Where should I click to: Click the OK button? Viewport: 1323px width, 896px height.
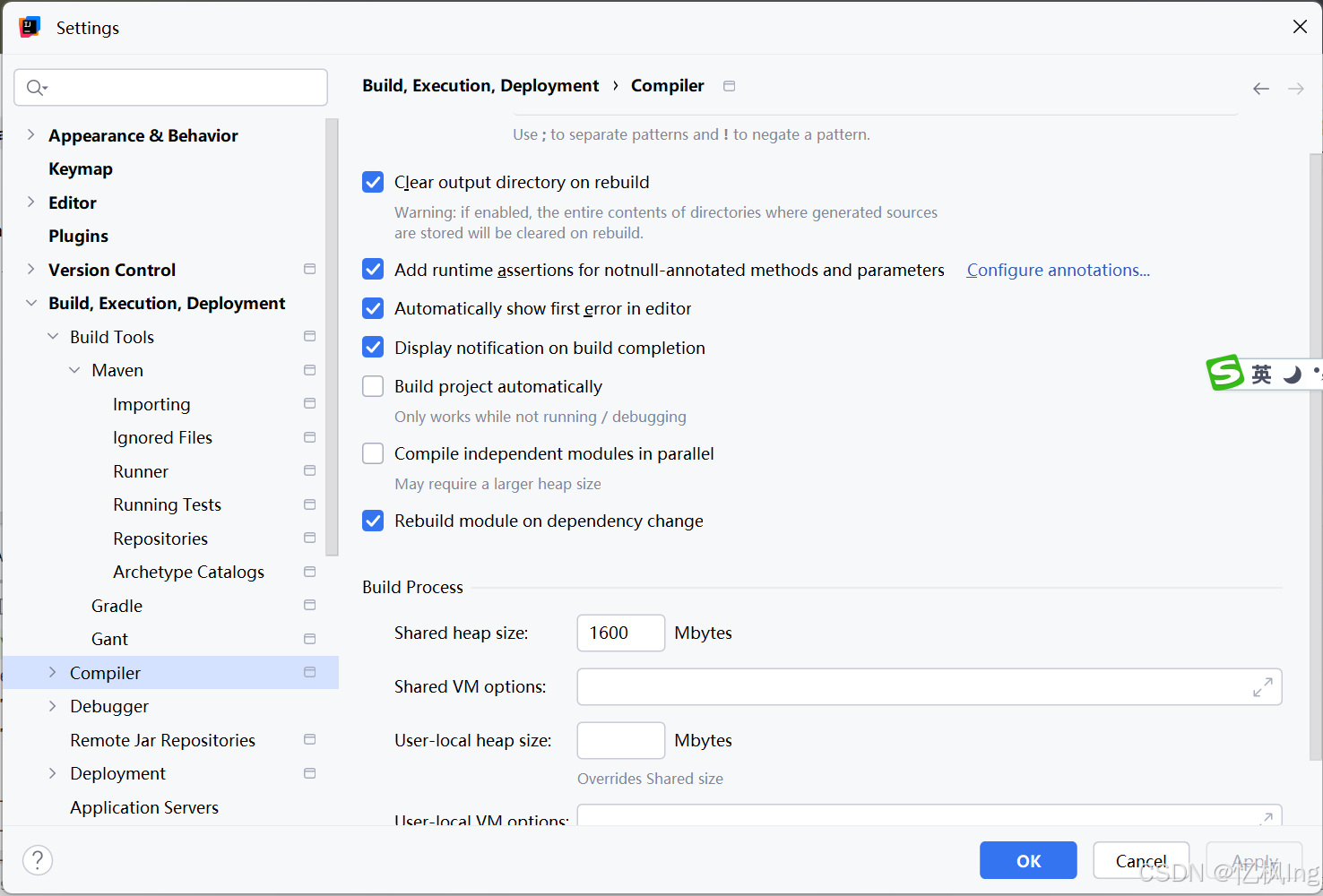[1027, 860]
